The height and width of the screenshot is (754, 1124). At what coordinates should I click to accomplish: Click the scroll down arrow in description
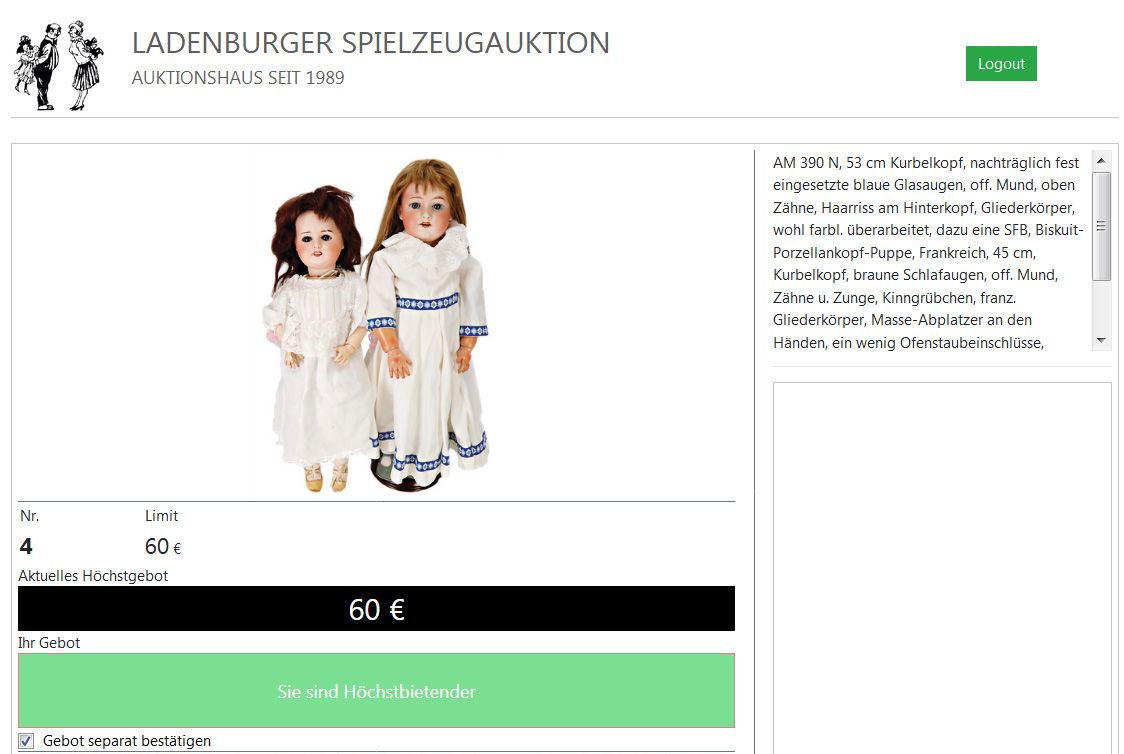coord(1101,340)
